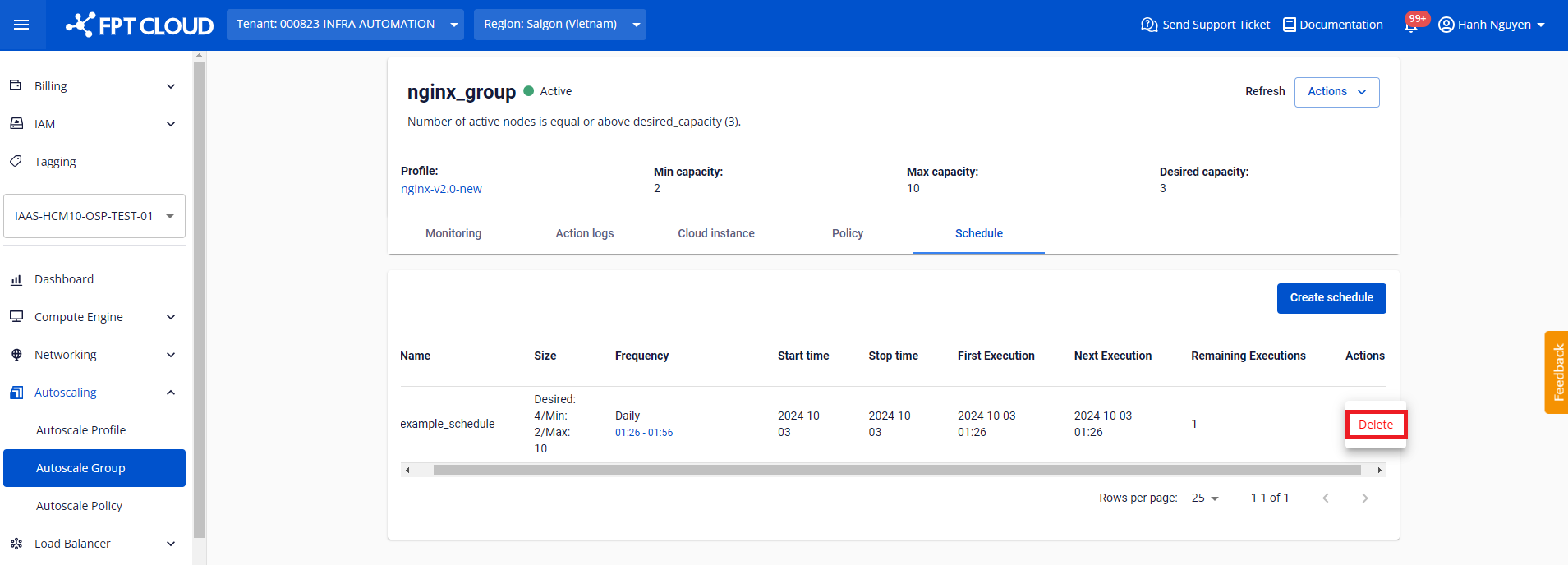Click the horizontal table scrollbar

click(x=895, y=471)
